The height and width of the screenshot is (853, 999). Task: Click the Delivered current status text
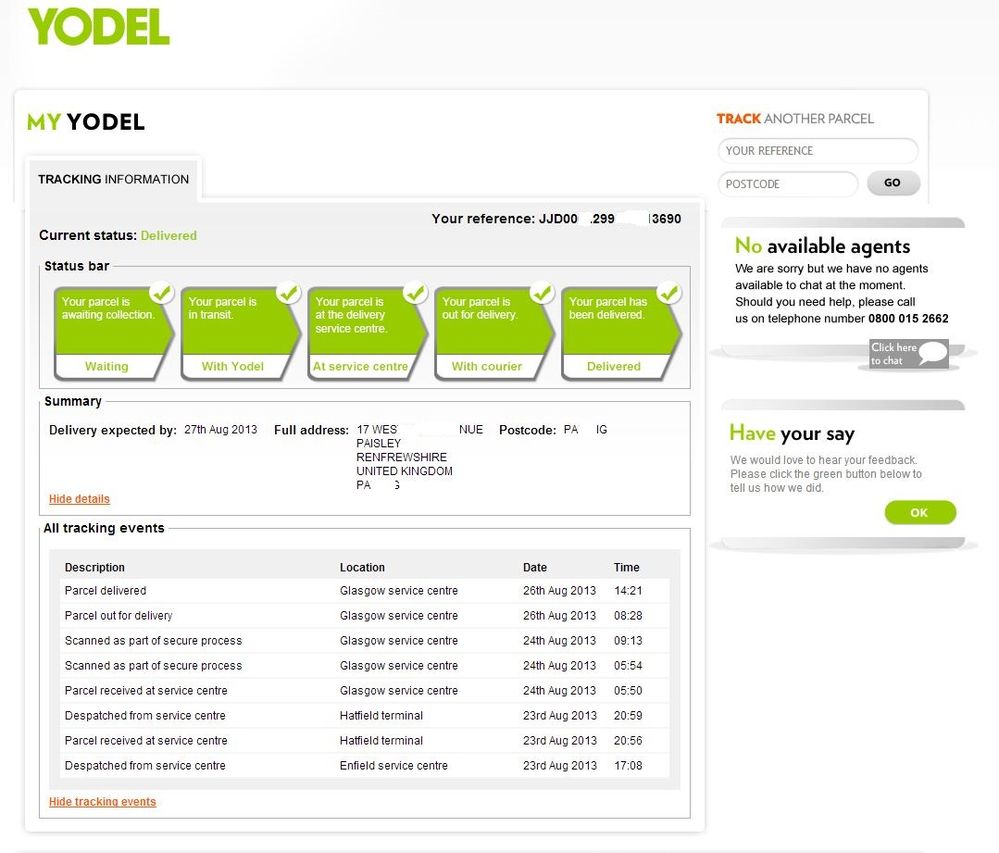[x=168, y=235]
